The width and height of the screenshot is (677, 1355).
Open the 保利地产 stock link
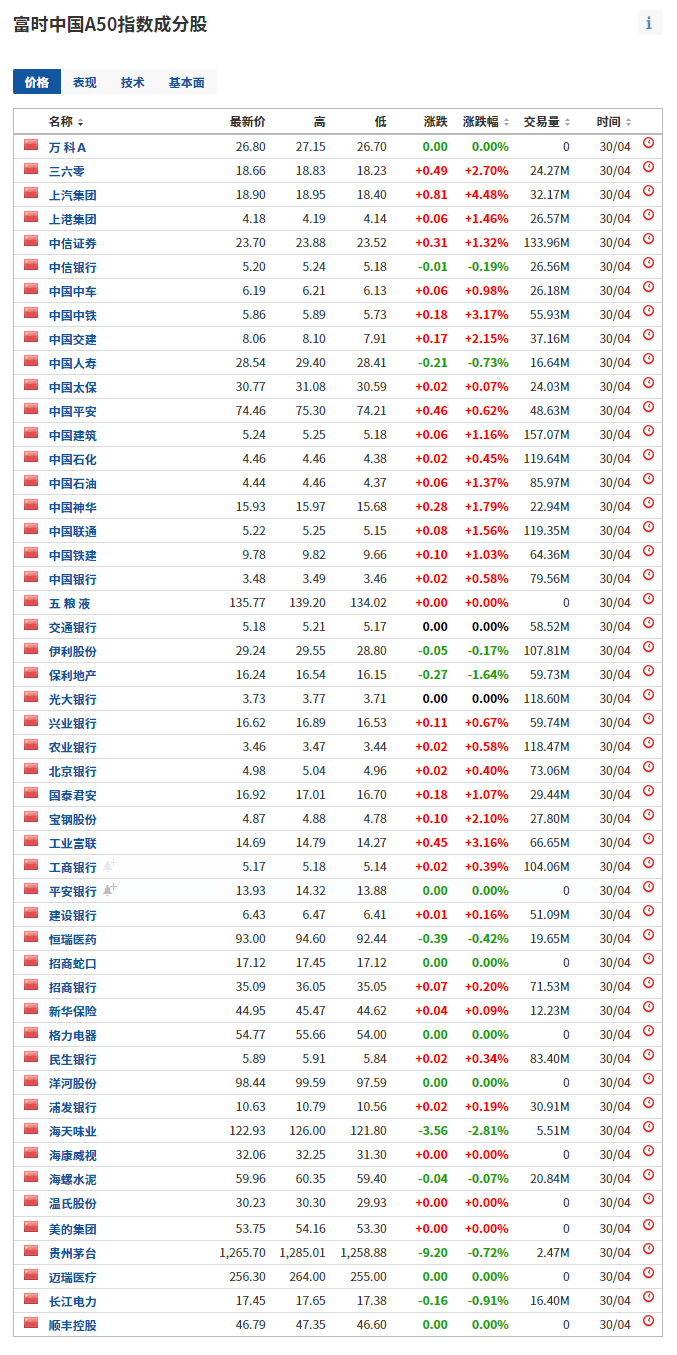click(x=73, y=675)
